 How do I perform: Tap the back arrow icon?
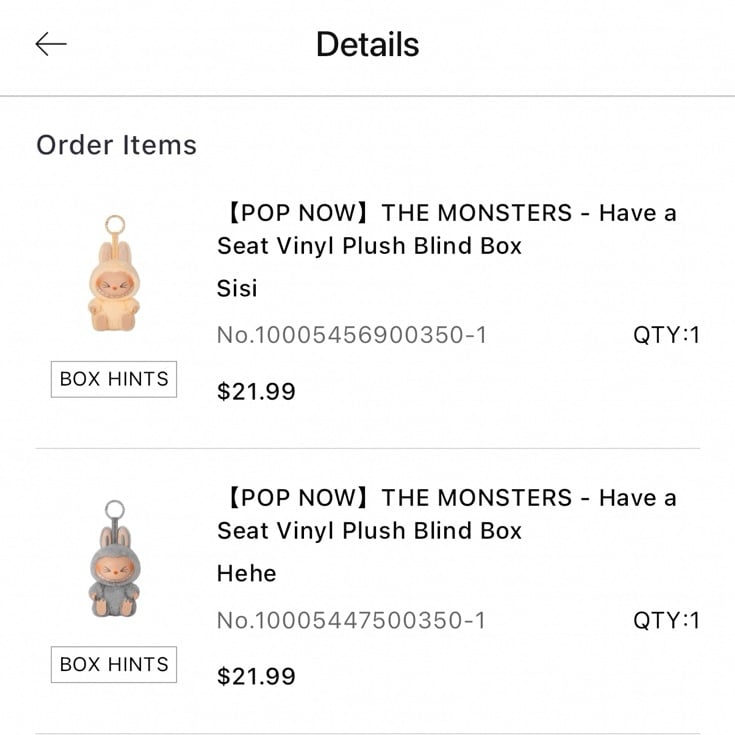(x=51, y=44)
